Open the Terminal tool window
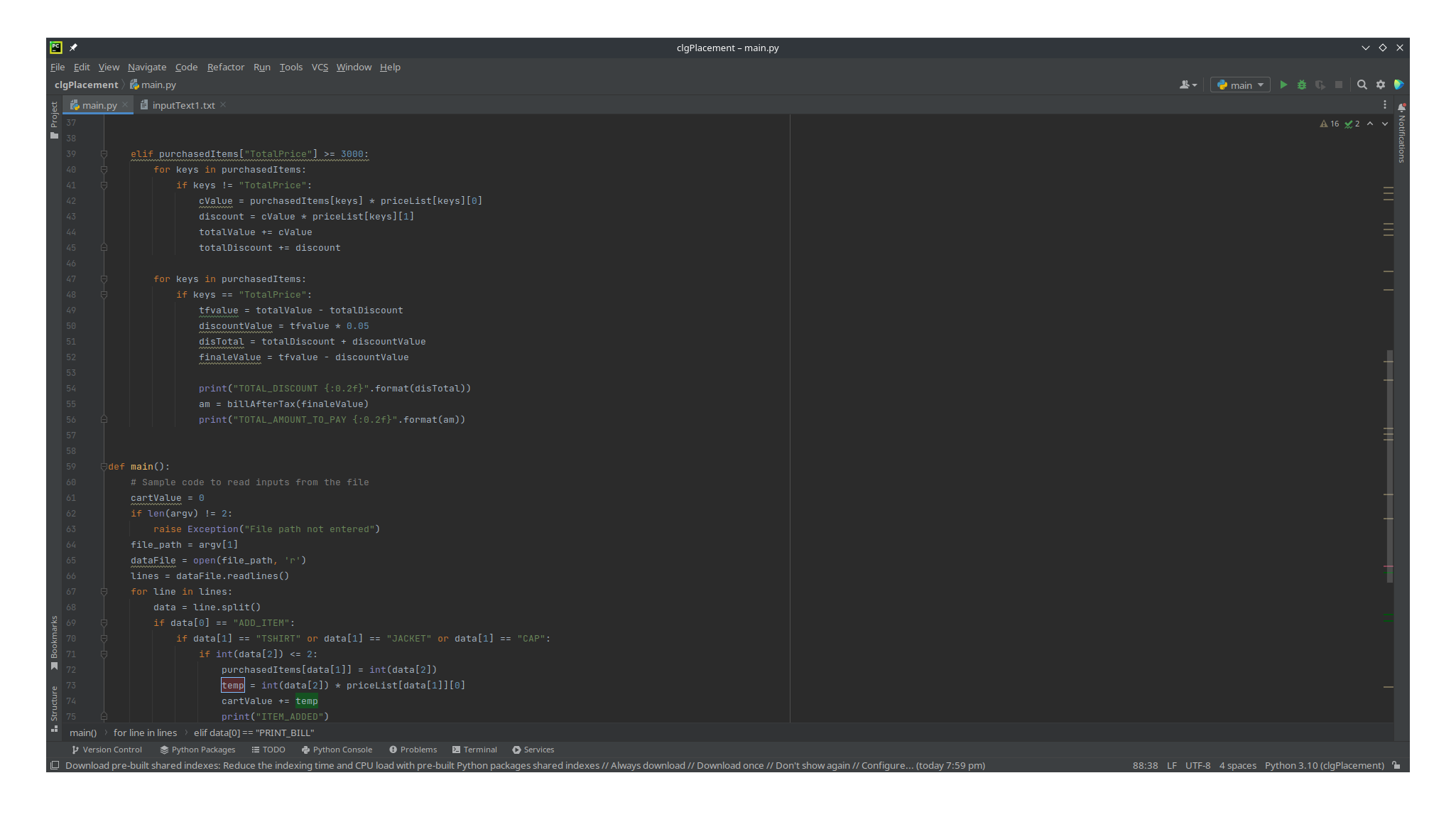This screenshot has height=827, width=1456. coord(474,749)
